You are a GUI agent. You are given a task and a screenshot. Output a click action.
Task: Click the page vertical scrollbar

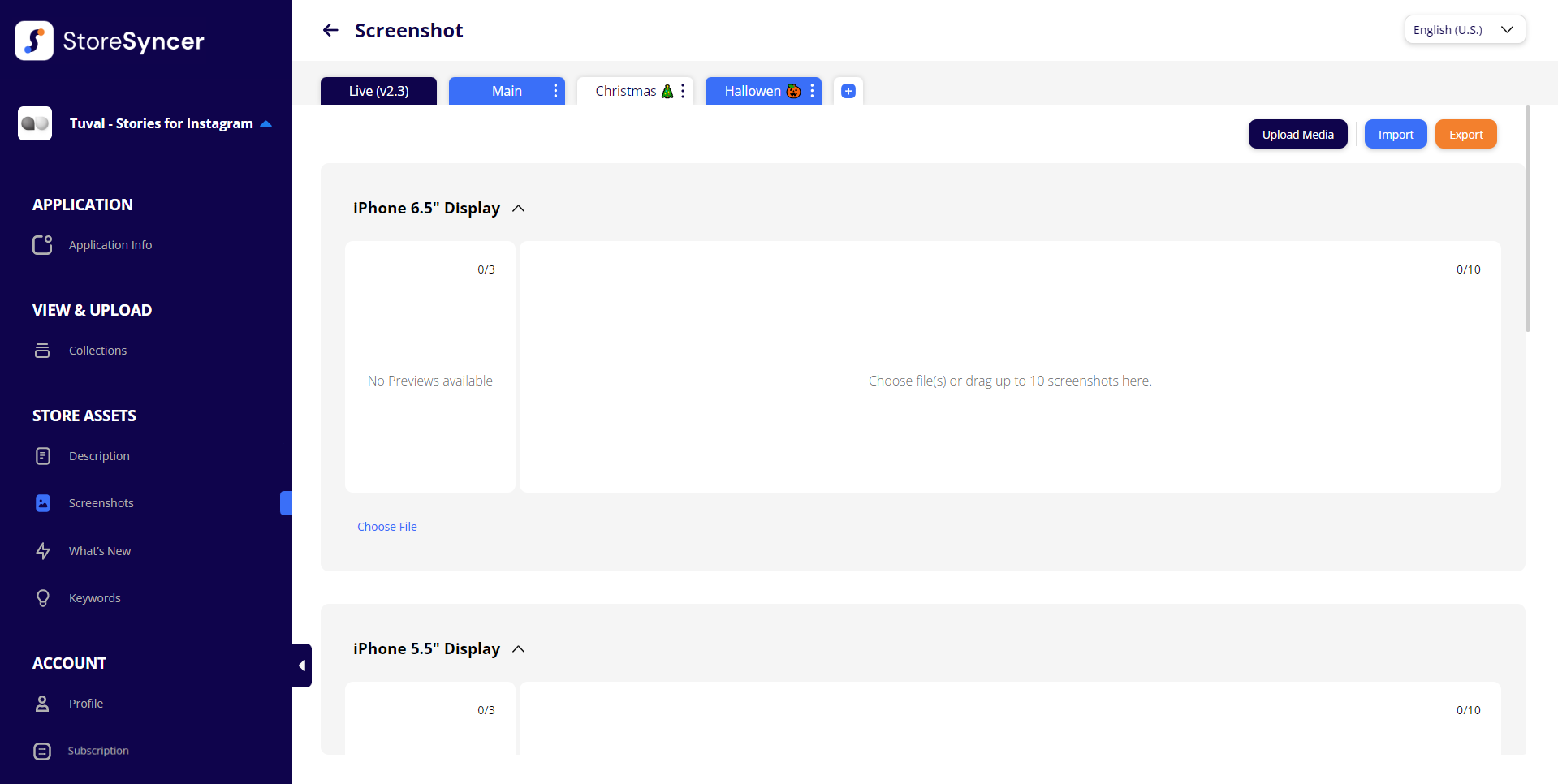(x=1527, y=219)
